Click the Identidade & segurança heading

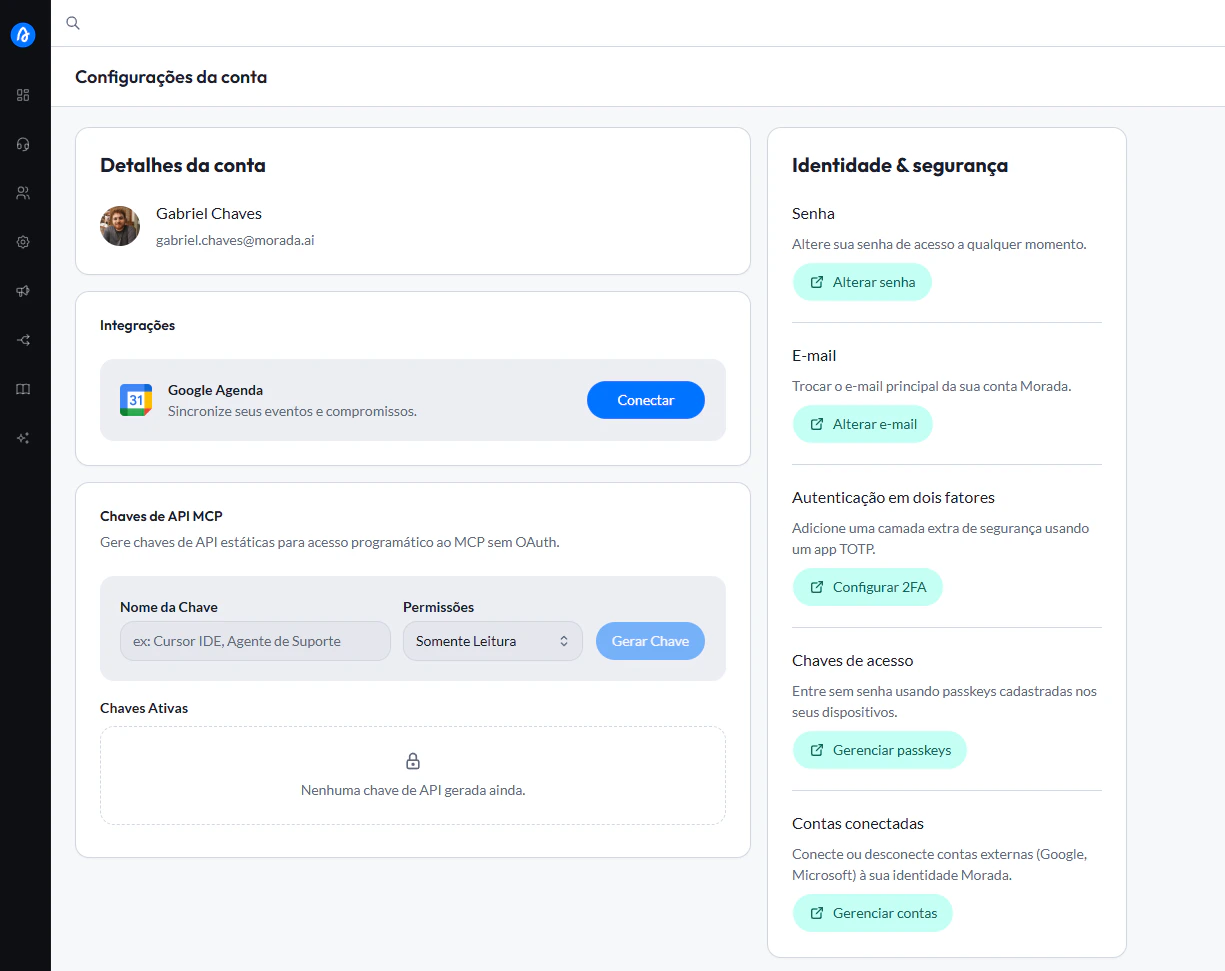tap(900, 166)
